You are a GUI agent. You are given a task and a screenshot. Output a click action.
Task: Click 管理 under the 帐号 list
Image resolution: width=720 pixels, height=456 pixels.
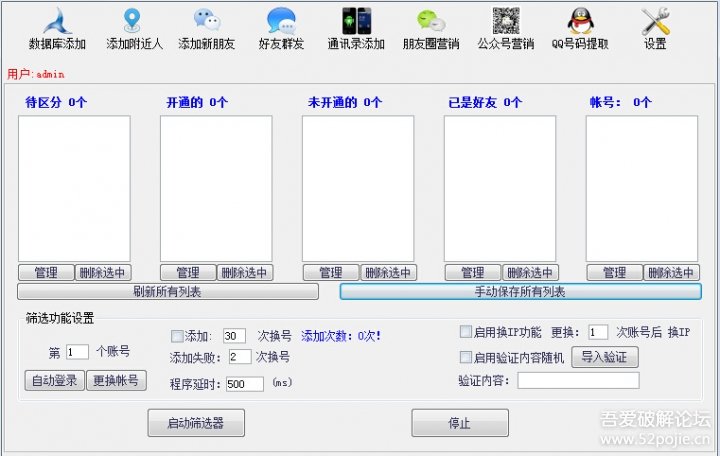coord(614,272)
